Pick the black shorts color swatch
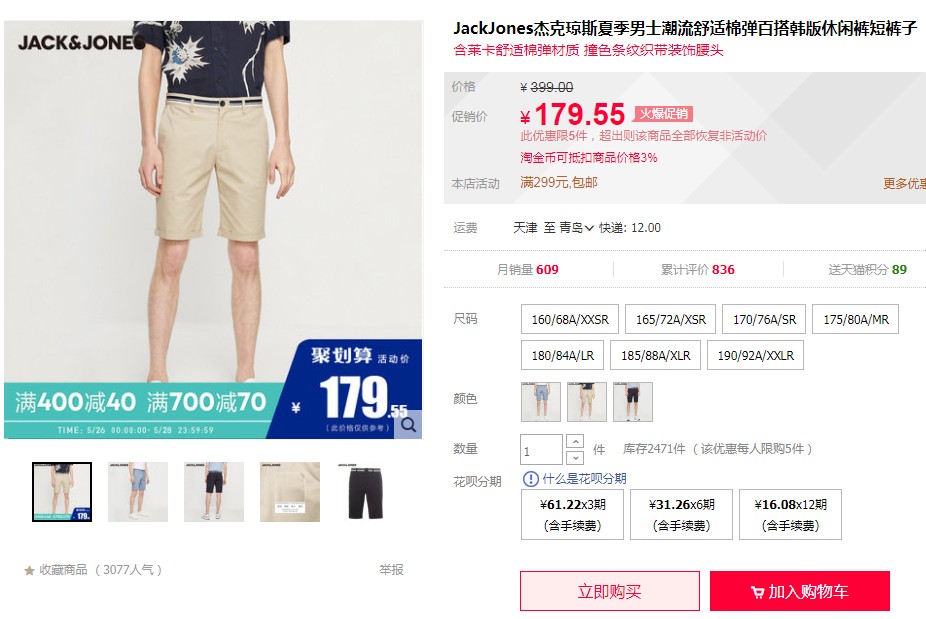The width and height of the screenshot is (926, 619). pos(632,402)
